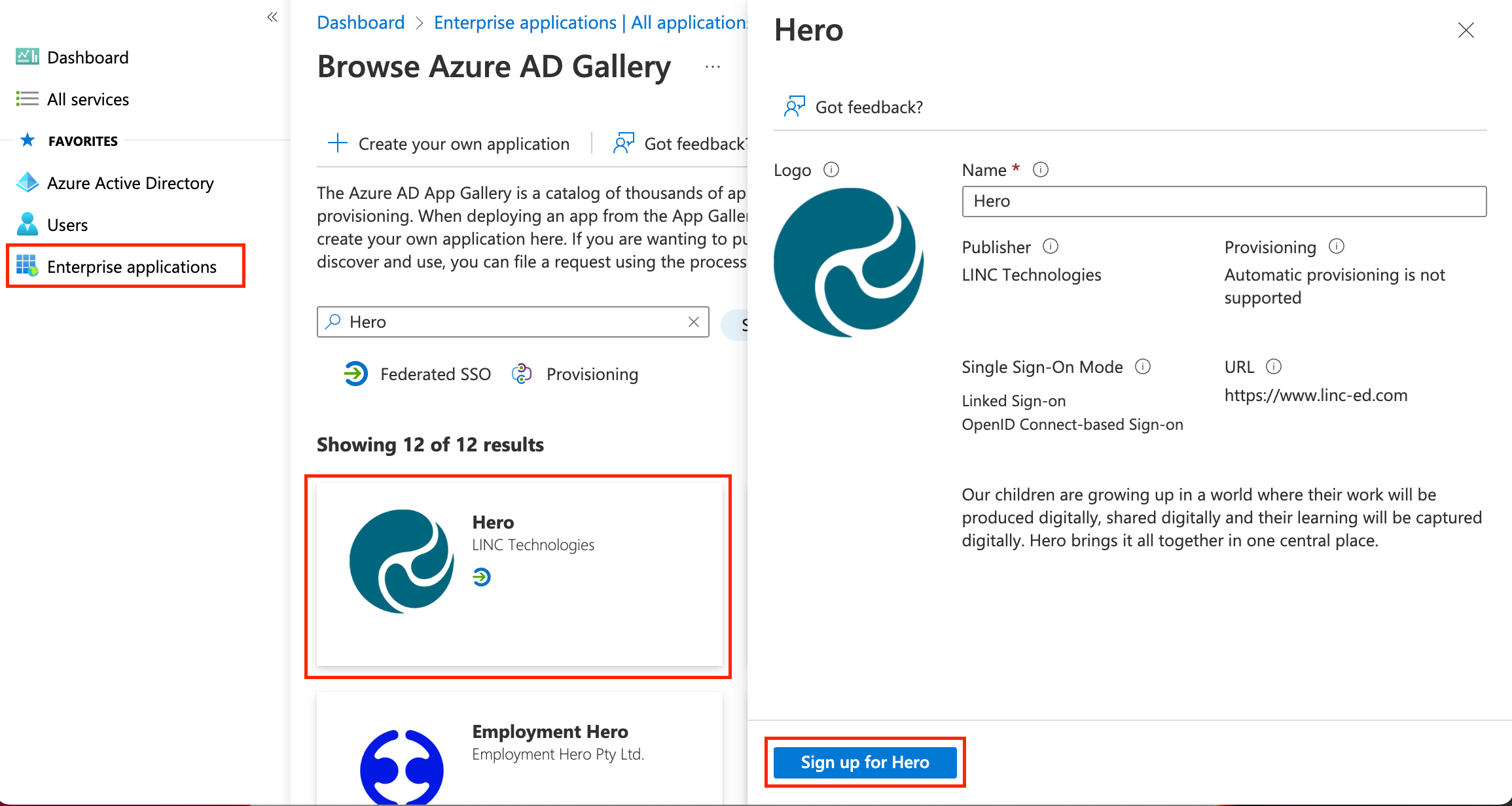1512x806 pixels.
Task: Click the gallery search field containing Hero
Action: (513, 322)
